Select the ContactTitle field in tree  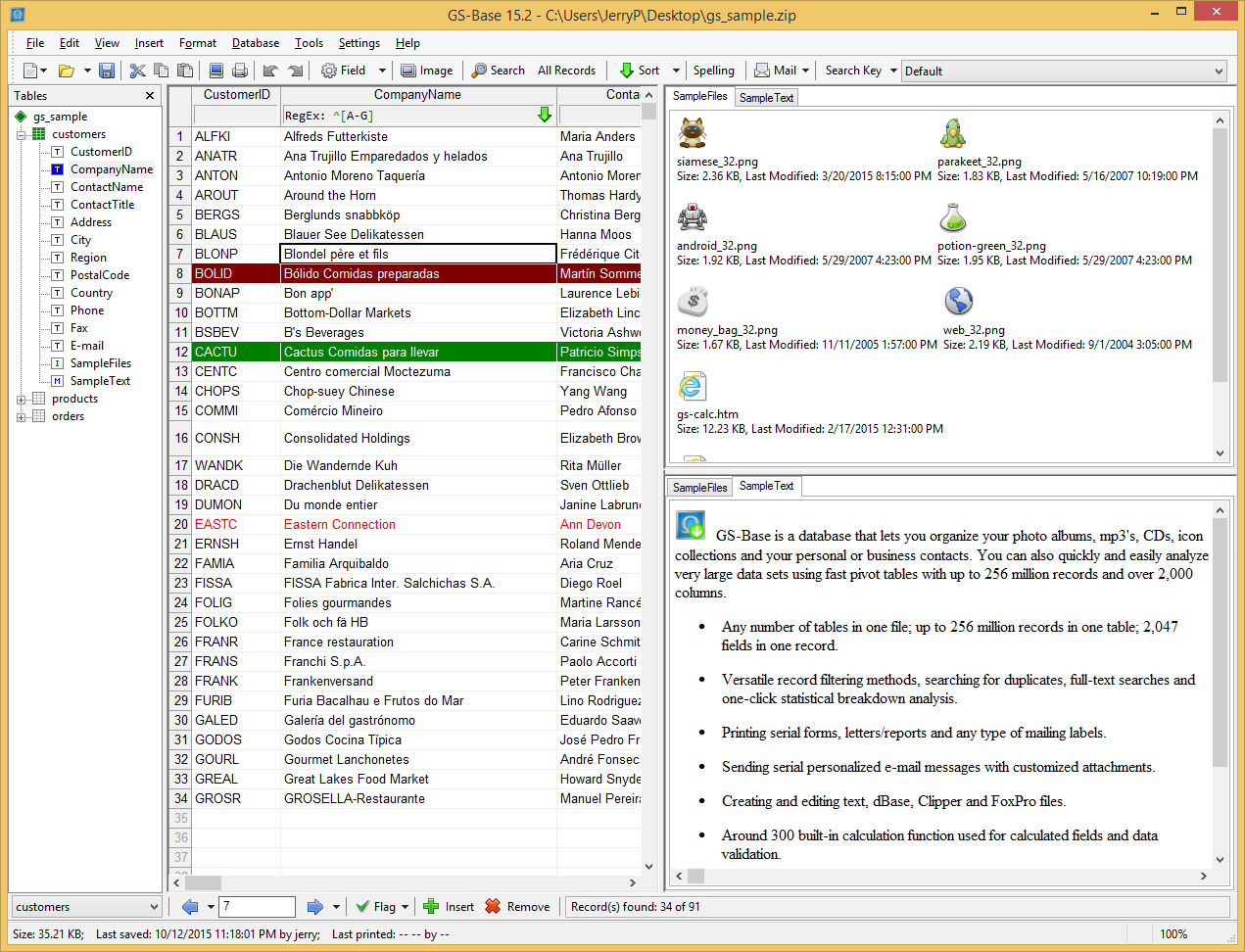(x=103, y=205)
